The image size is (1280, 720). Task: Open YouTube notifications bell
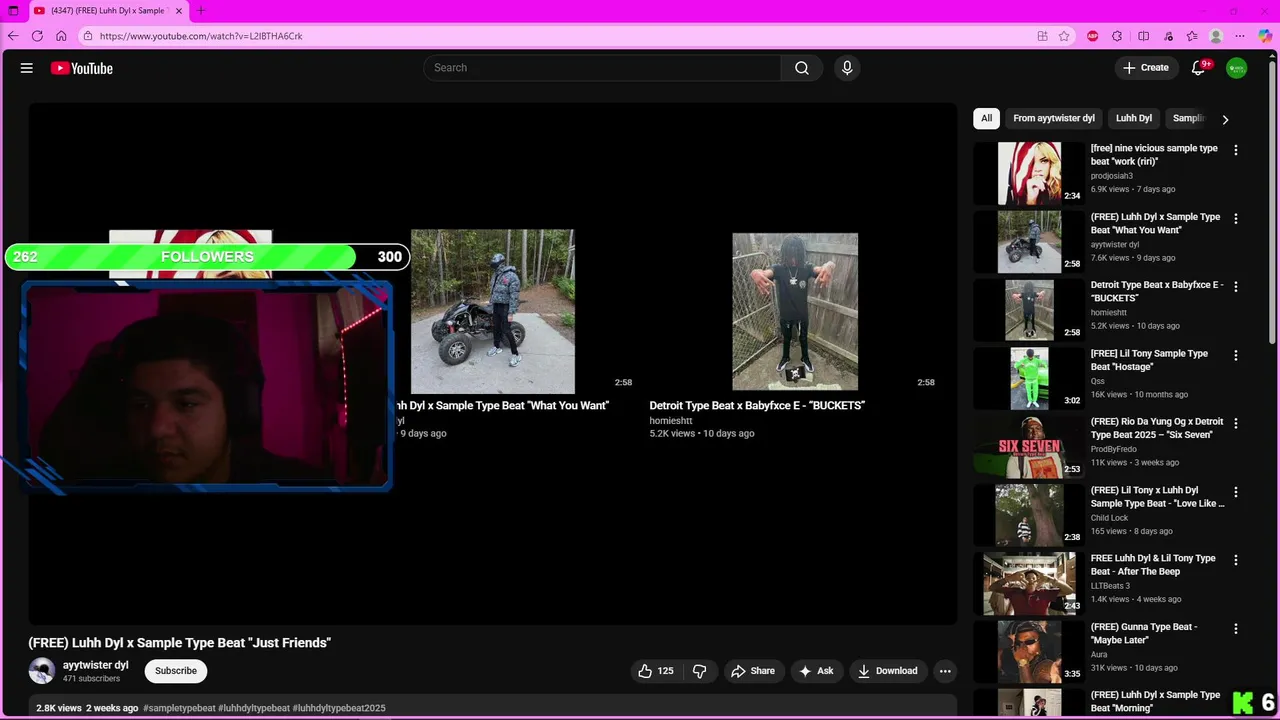click(1198, 68)
